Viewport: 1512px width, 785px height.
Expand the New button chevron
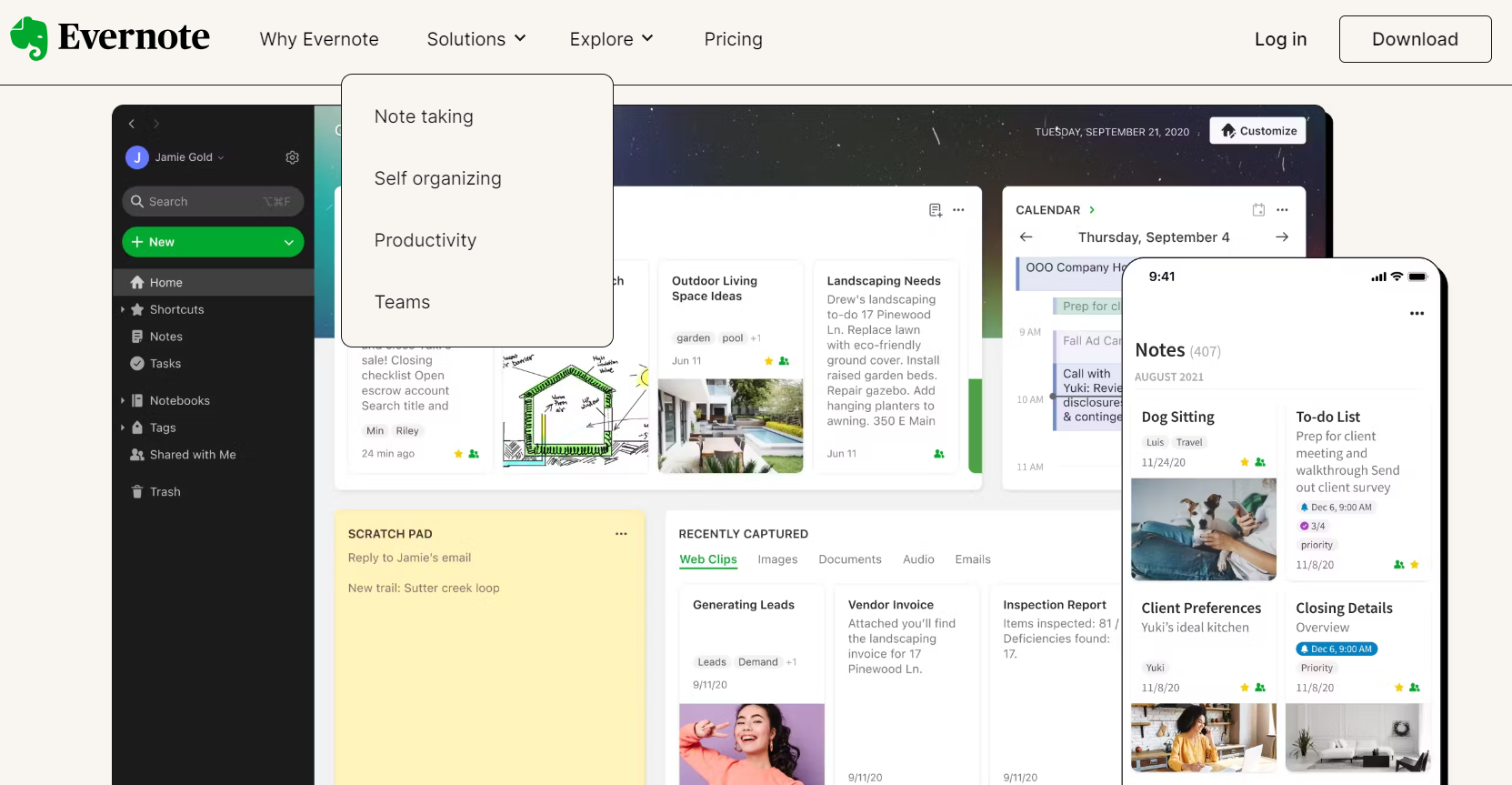coord(289,242)
